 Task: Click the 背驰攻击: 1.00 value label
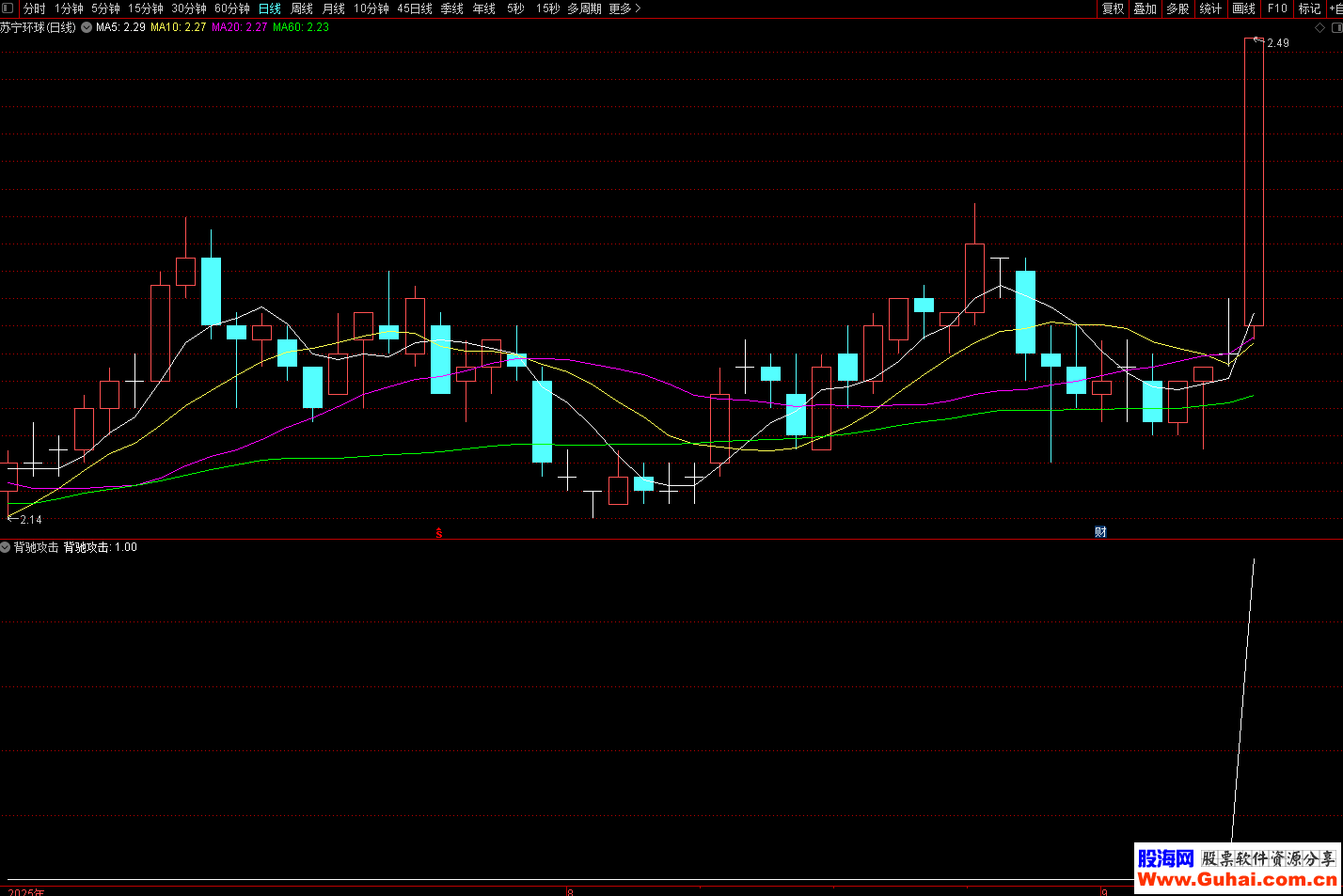pos(101,547)
